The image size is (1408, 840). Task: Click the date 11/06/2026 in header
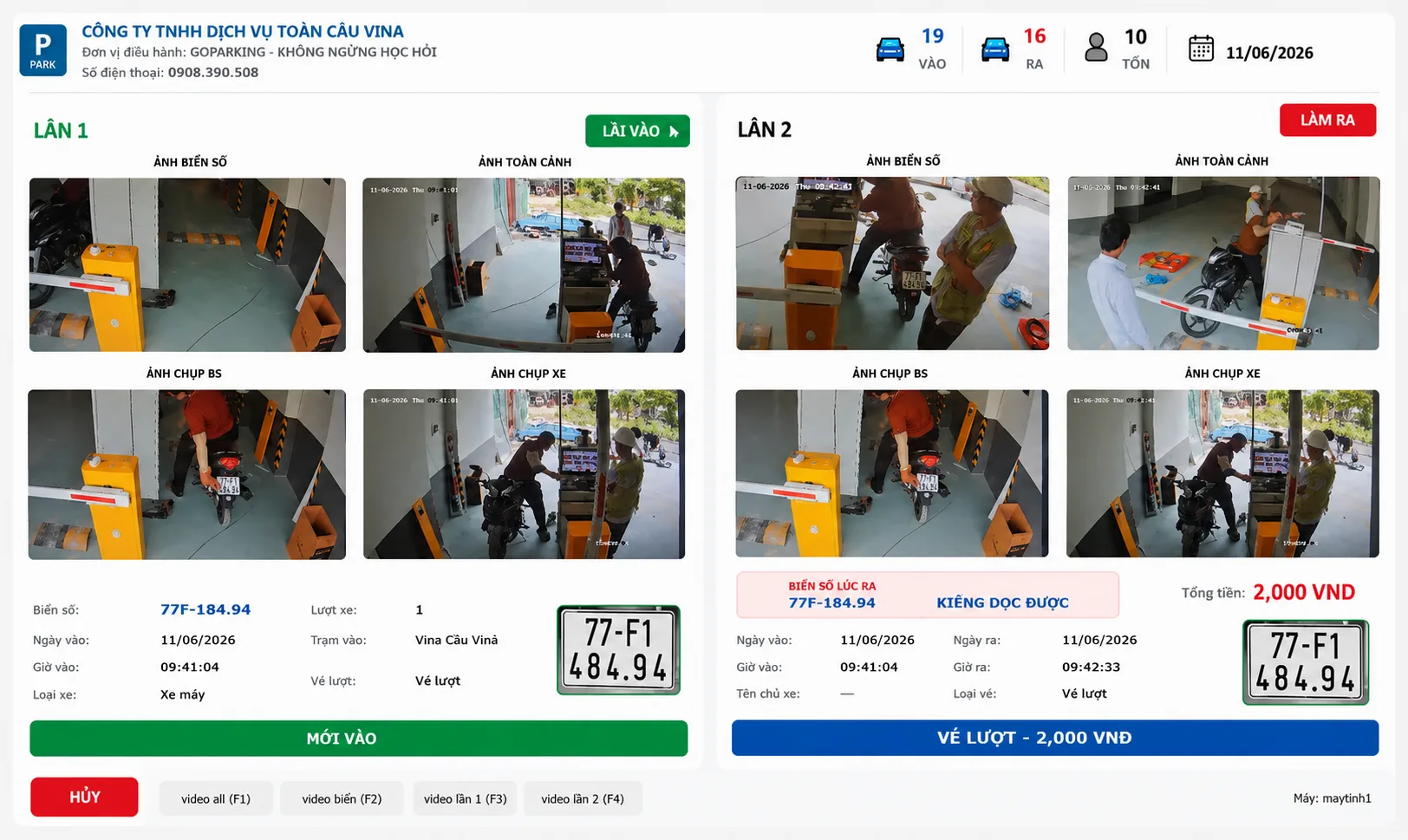click(x=1269, y=53)
